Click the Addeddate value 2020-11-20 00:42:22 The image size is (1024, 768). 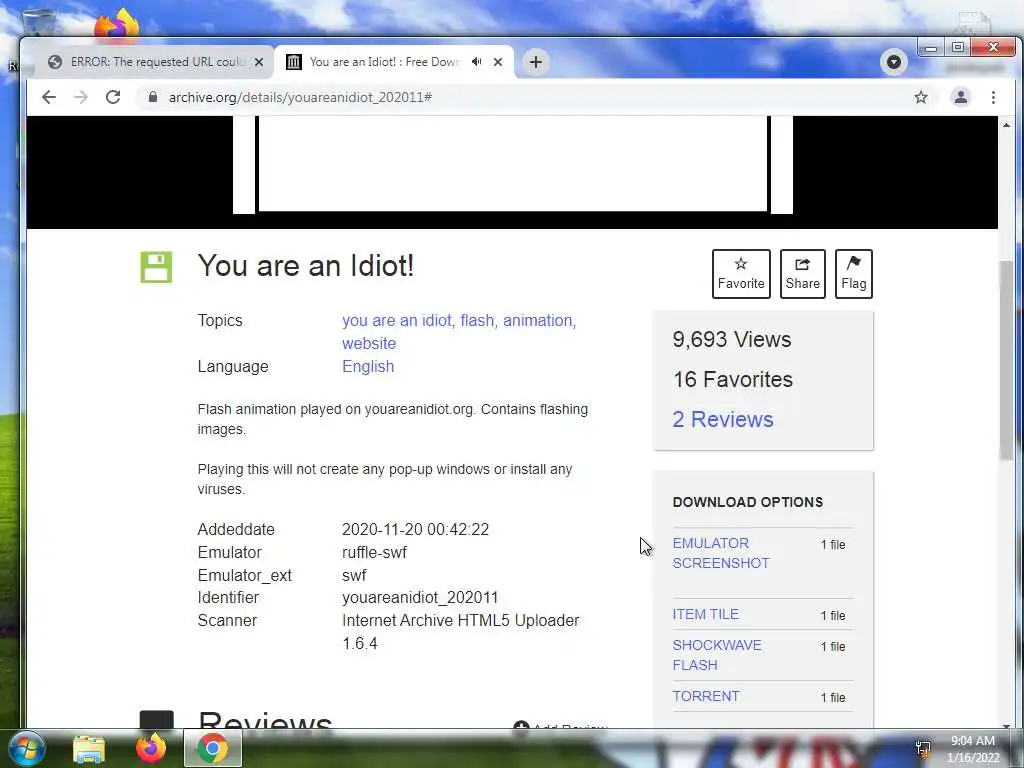pyautogui.click(x=415, y=530)
